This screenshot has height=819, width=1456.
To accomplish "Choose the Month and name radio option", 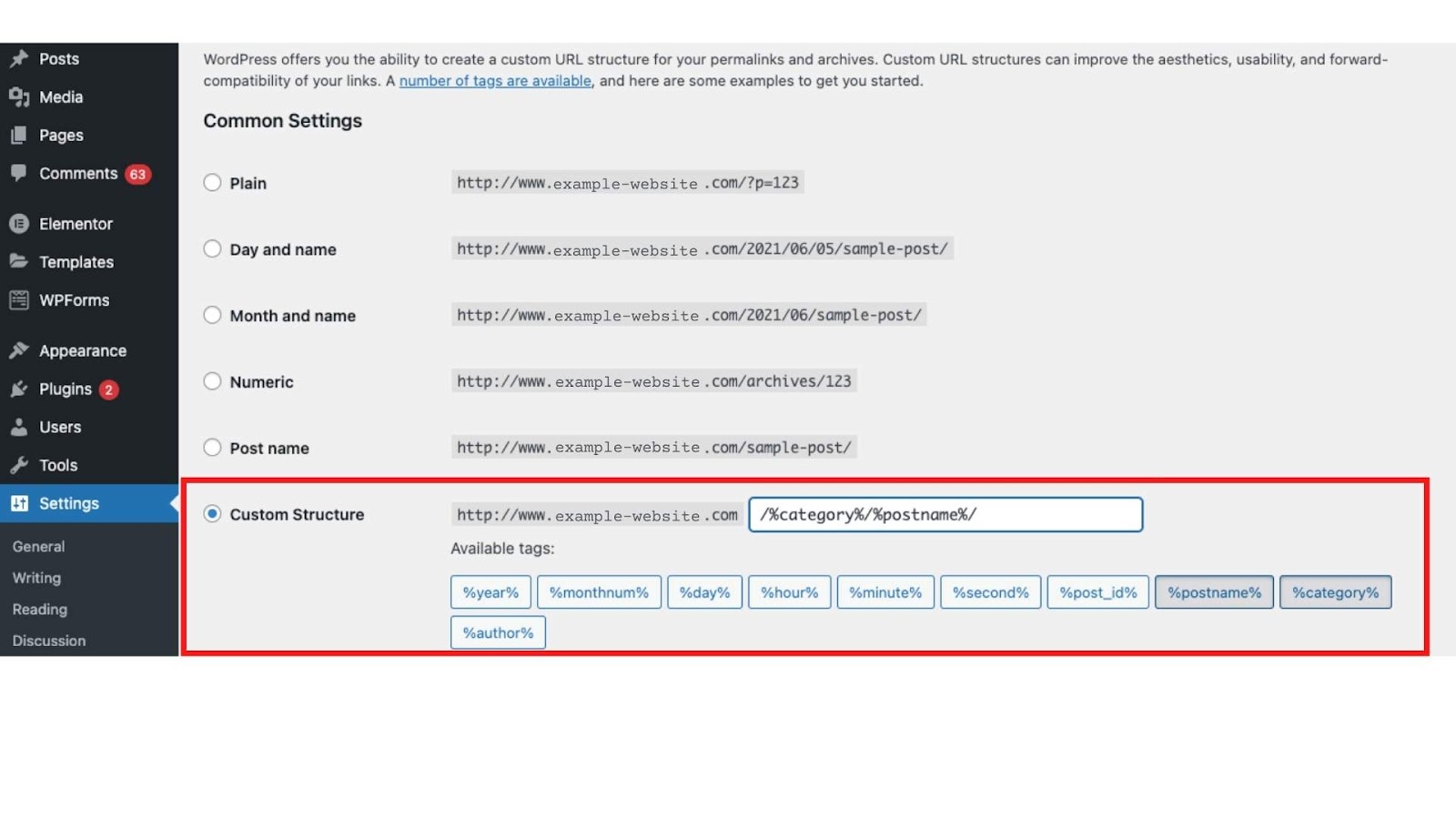I will [x=212, y=315].
